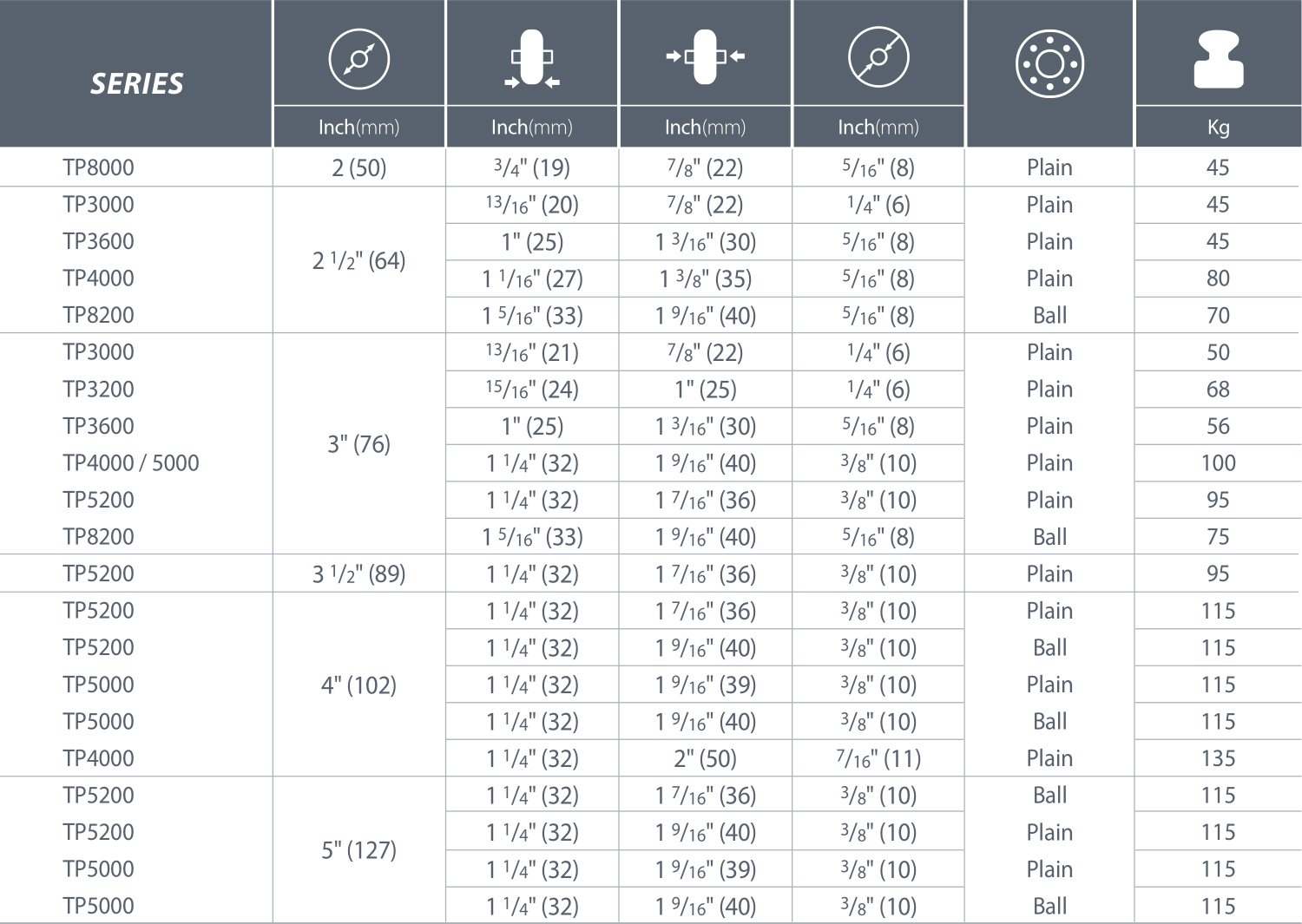Click the 2" (50) hub length value
This screenshot has width=1302, height=924.
[705, 759]
